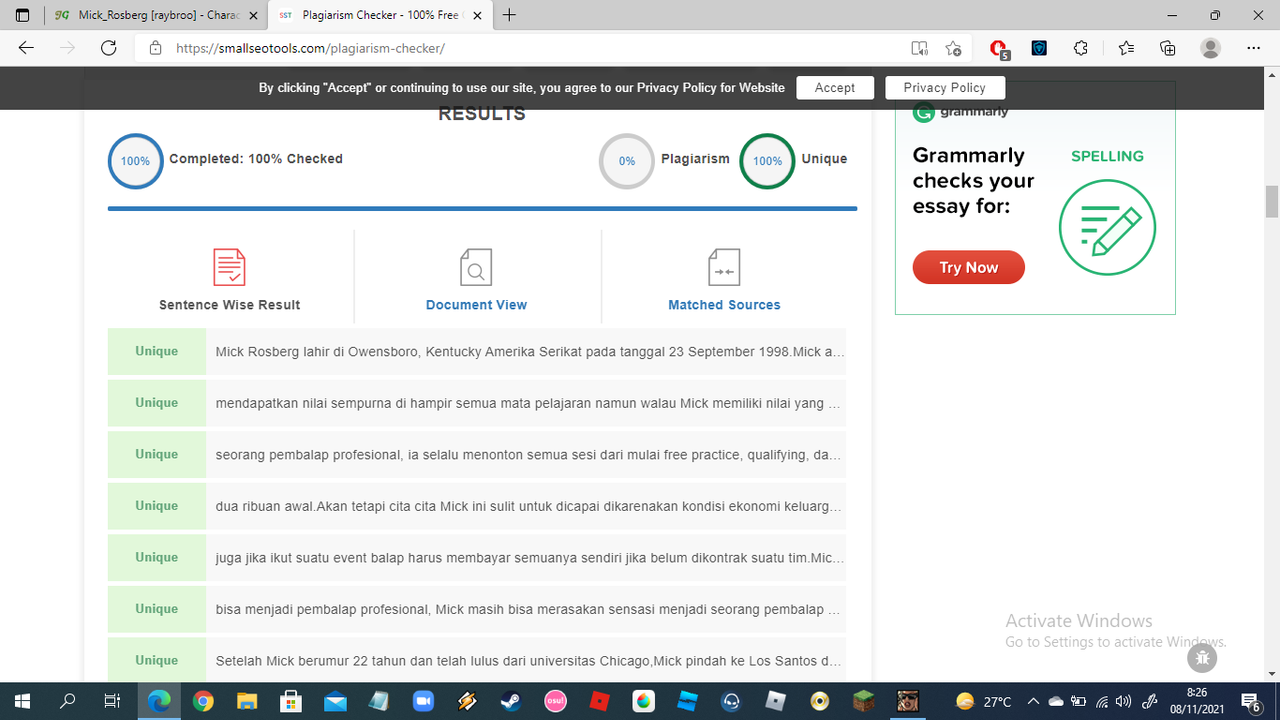Screen dimensions: 1280x720
Task: Open a new browser tab
Action: [510, 15]
